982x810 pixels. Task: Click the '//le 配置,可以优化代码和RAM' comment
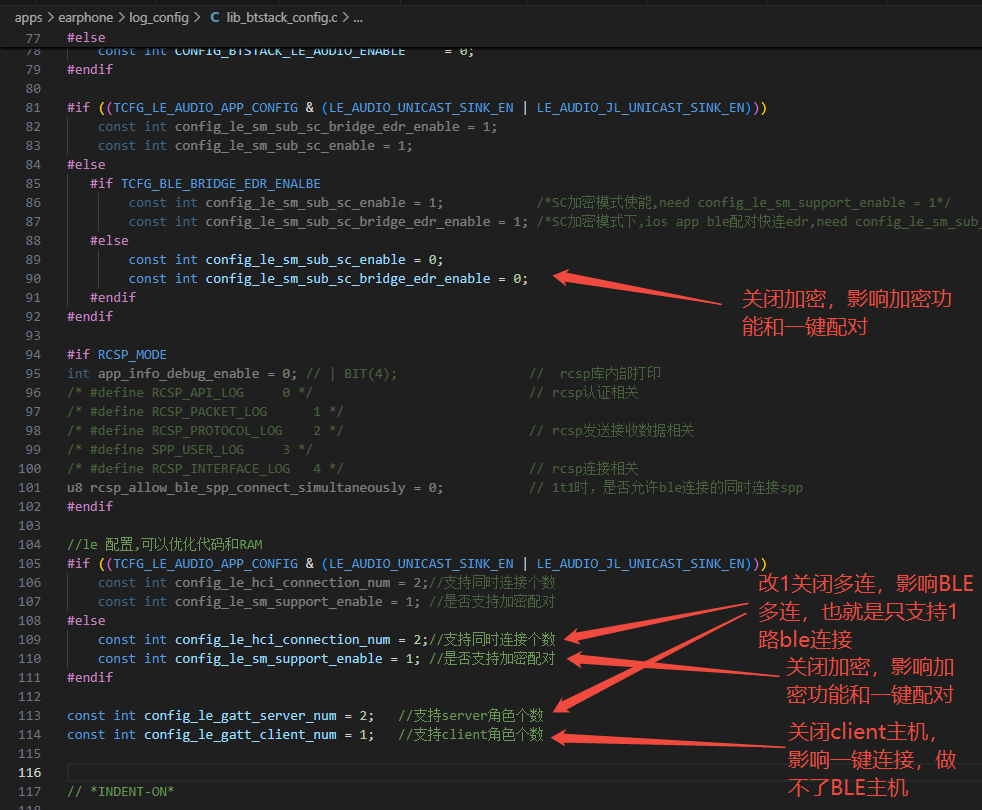165,544
